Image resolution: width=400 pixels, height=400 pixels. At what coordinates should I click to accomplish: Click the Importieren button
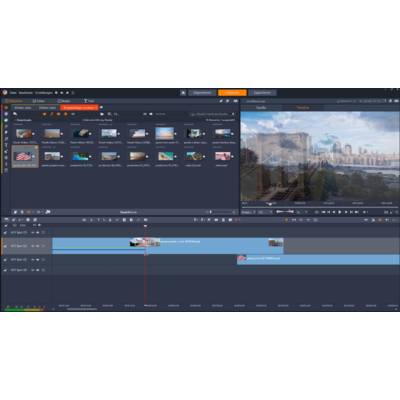202,93
